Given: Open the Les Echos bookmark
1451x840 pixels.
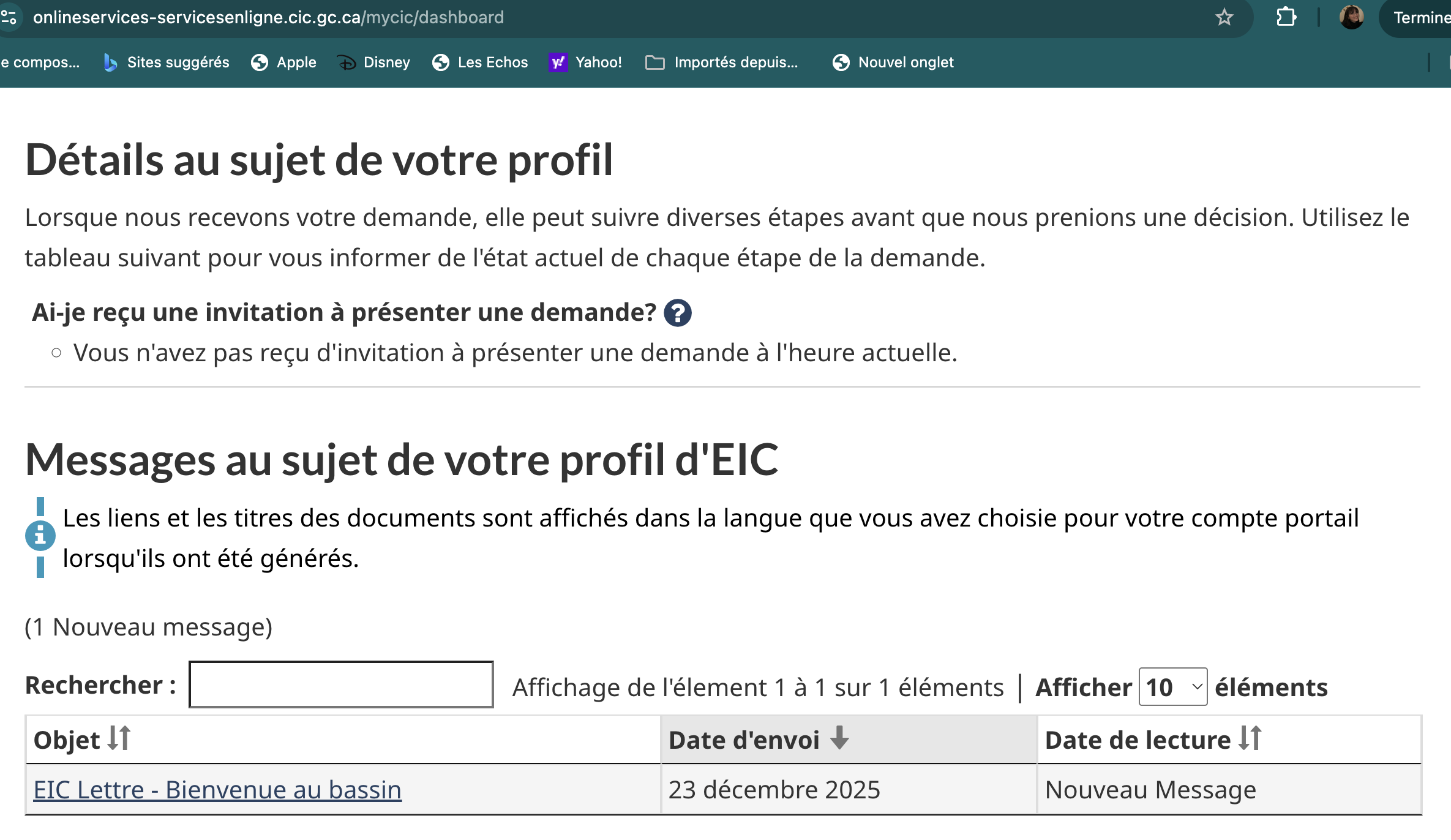Looking at the screenshot, I should coord(480,62).
